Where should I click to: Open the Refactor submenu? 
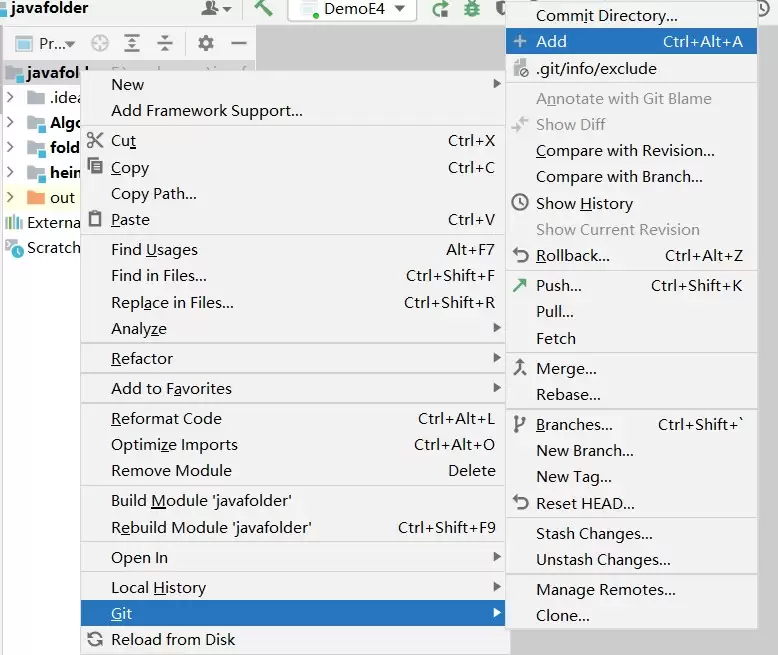tap(142, 359)
